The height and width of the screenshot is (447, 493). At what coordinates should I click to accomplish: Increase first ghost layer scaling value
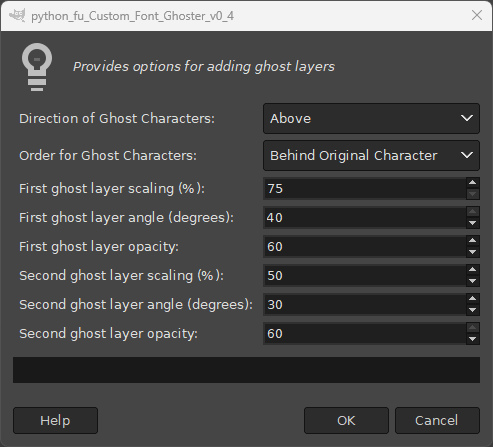coord(472,183)
